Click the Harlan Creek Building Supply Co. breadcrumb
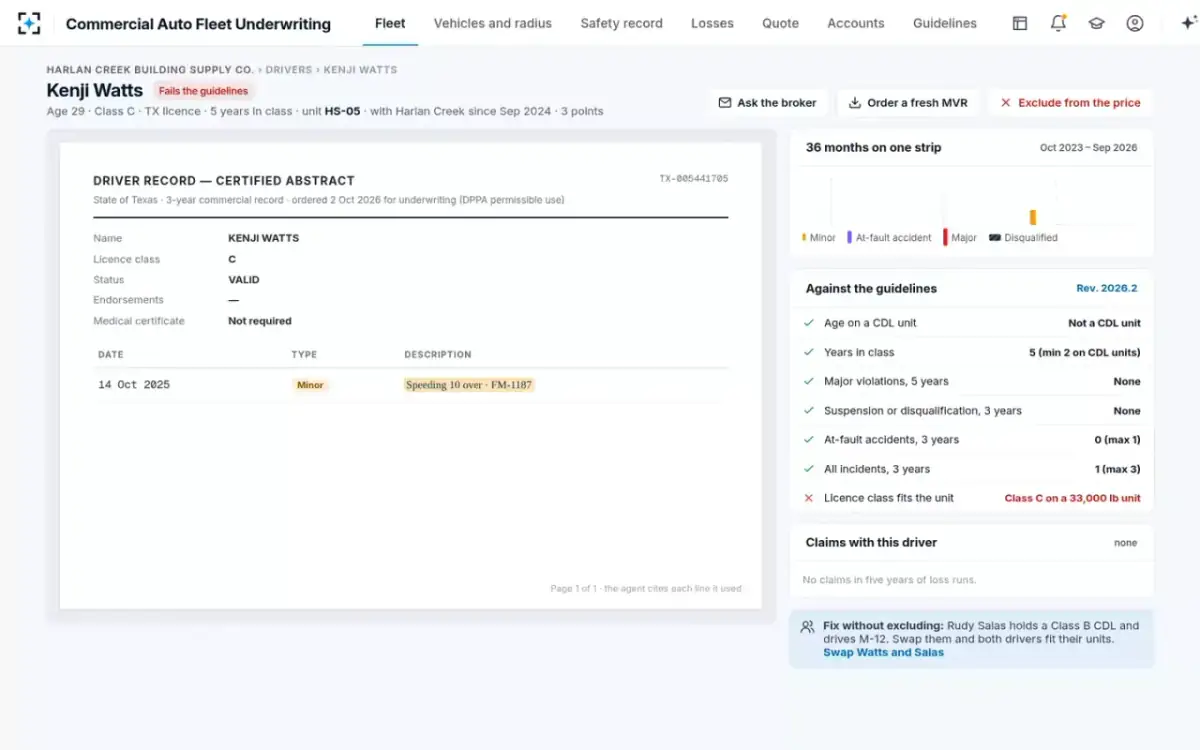The image size is (1200, 750). pyautogui.click(x=150, y=70)
